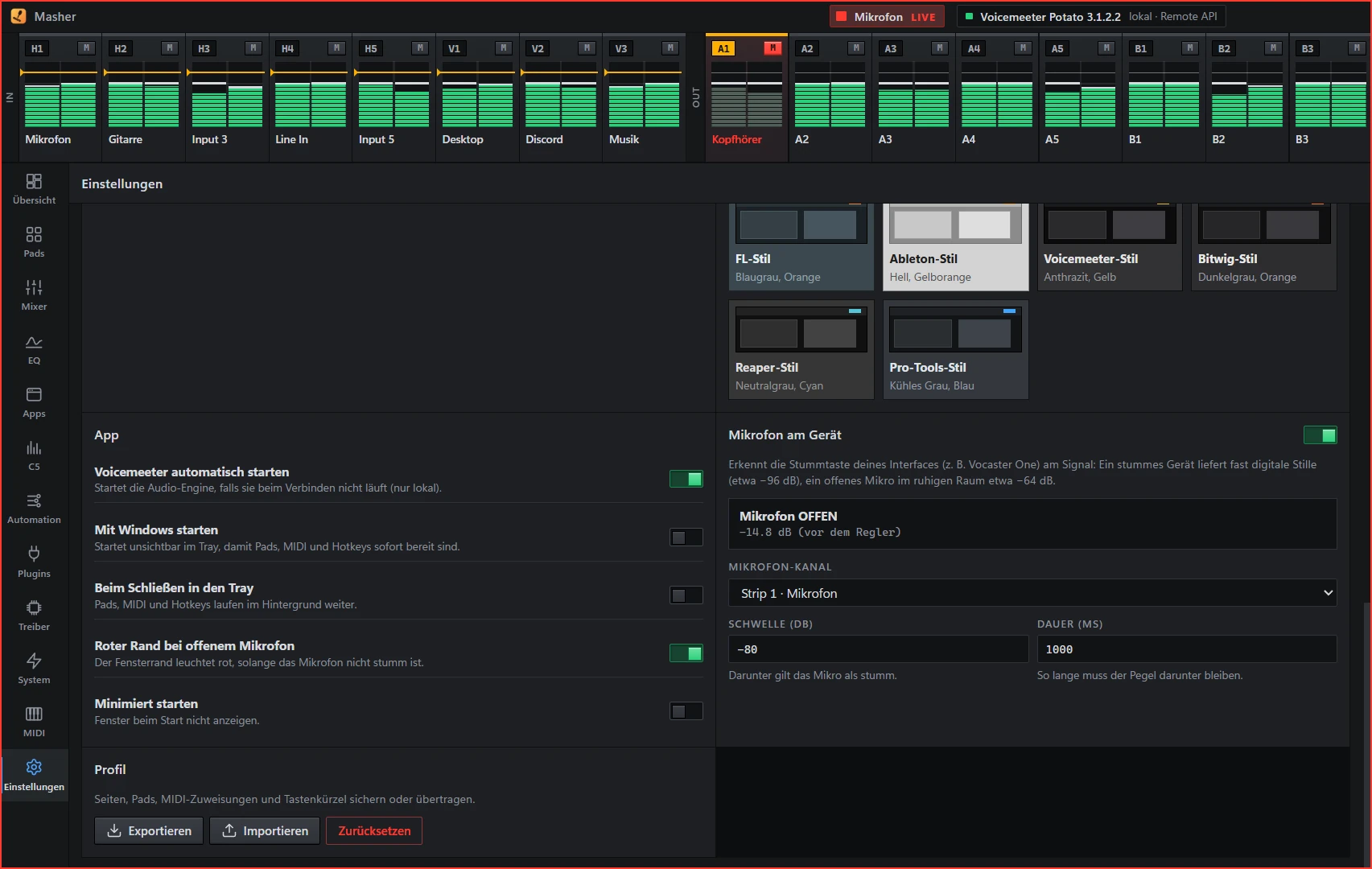Click the red Zurücksetzen button
This screenshot has width=1372, height=869.
pos(374,831)
